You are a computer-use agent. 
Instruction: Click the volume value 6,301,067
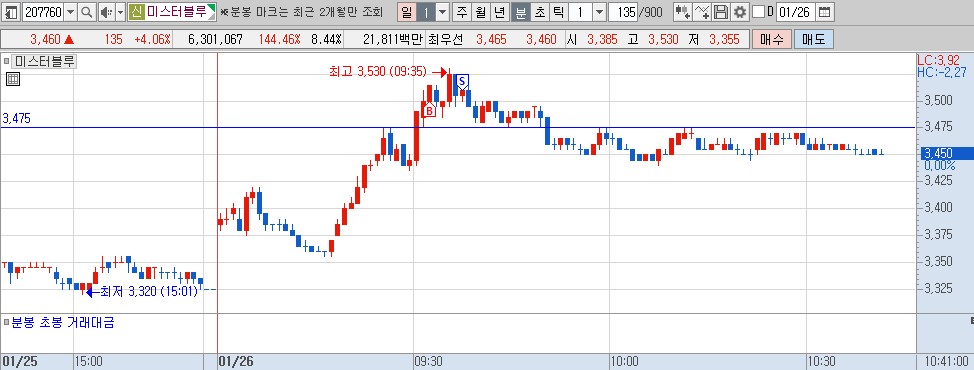tap(215, 40)
